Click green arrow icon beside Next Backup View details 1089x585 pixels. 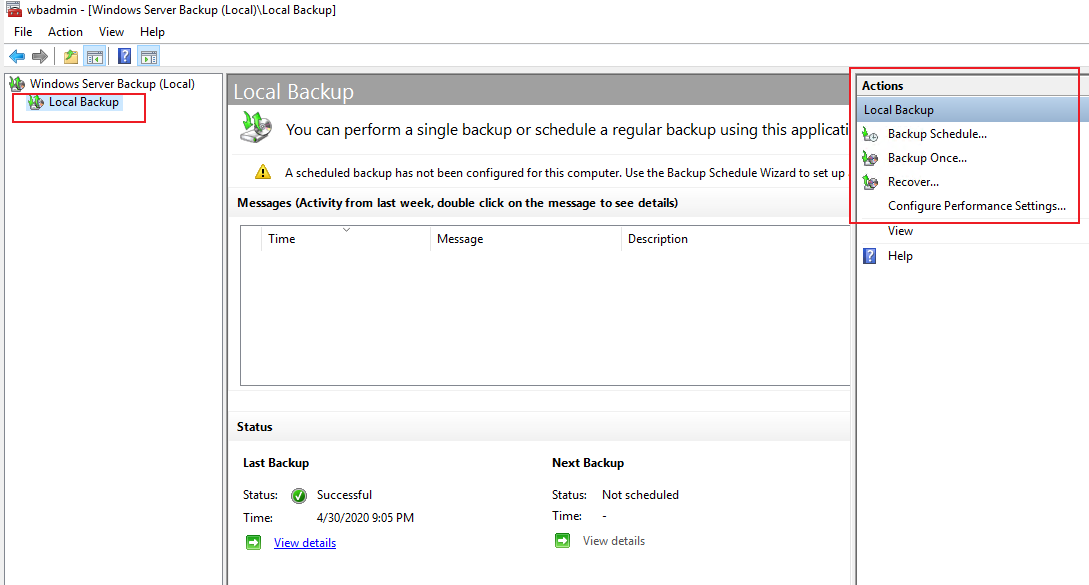pos(563,541)
